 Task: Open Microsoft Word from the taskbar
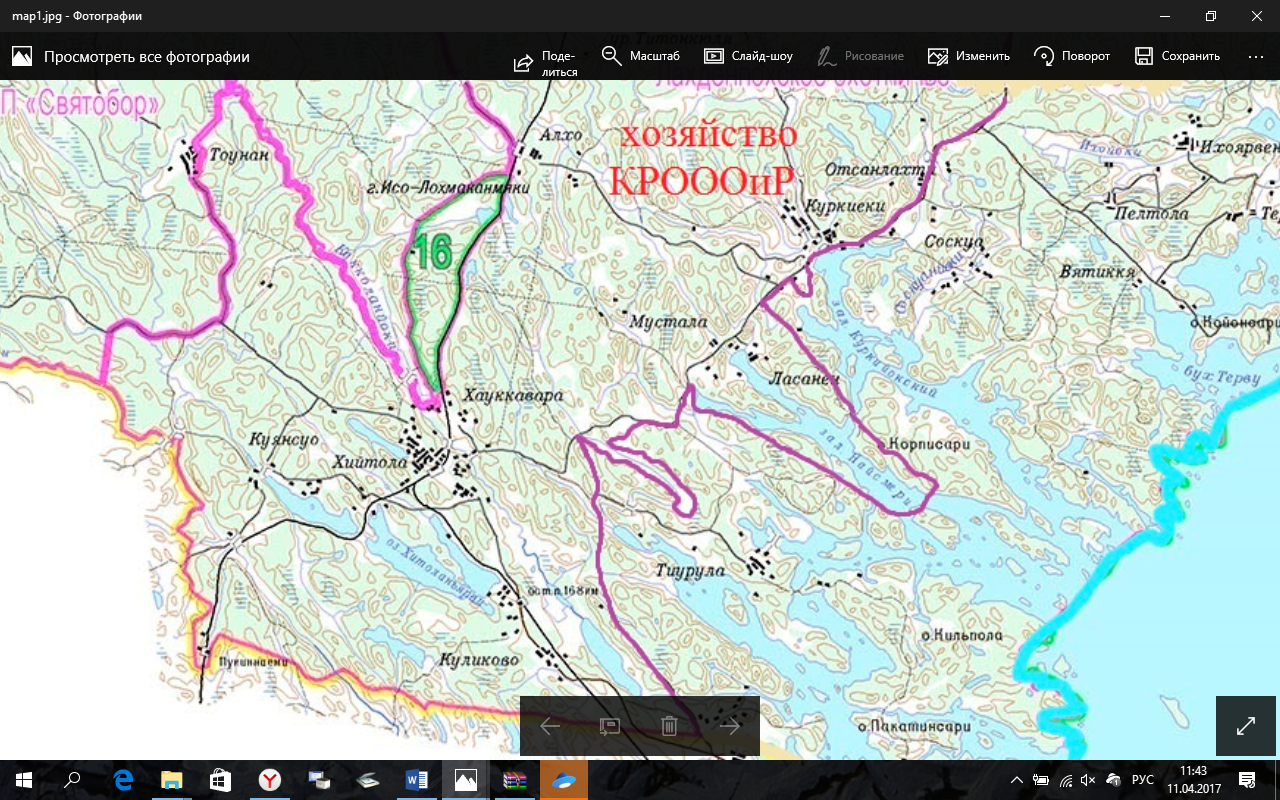tap(417, 780)
